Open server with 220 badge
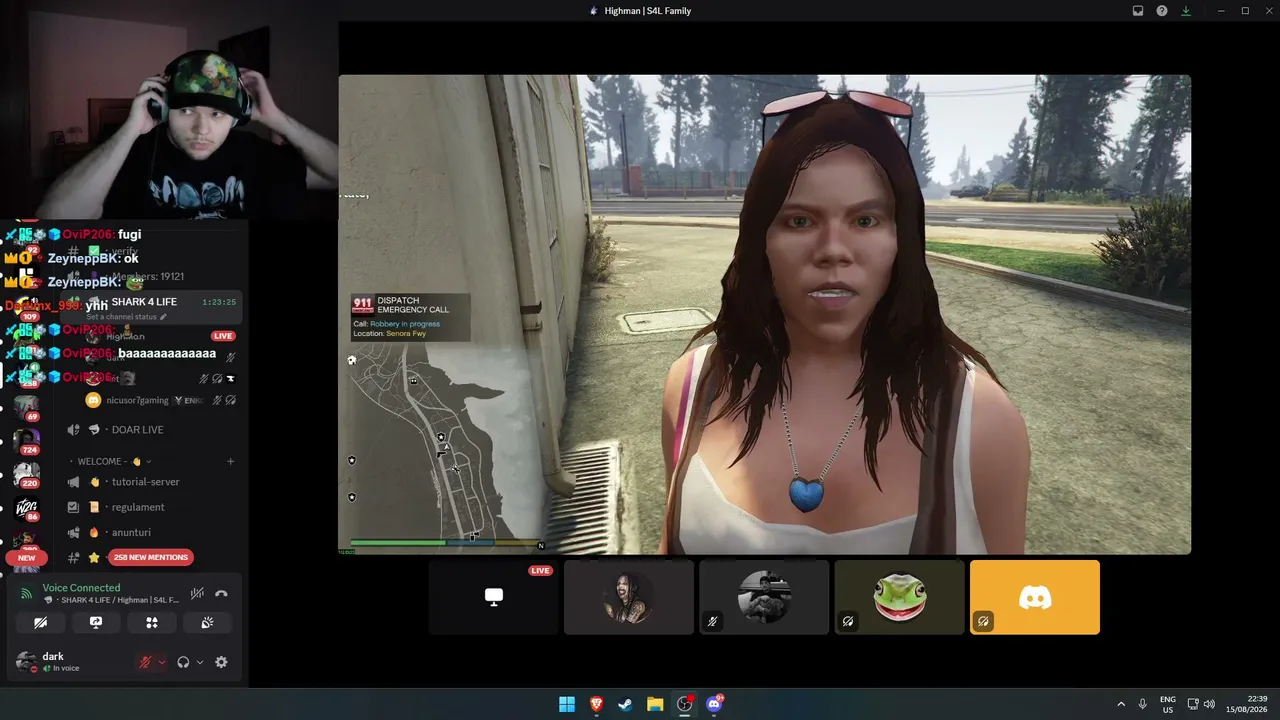The width and height of the screenshot is (1280, 720). [x=27, y=474]
